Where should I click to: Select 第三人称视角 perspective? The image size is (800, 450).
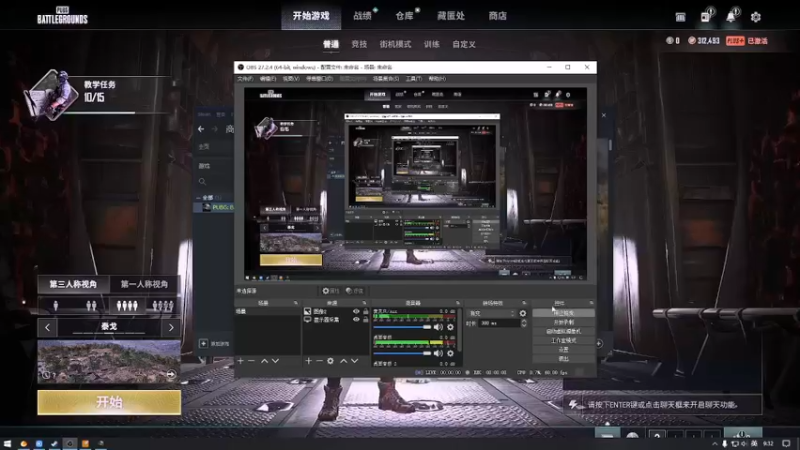(x=73, y=284)
